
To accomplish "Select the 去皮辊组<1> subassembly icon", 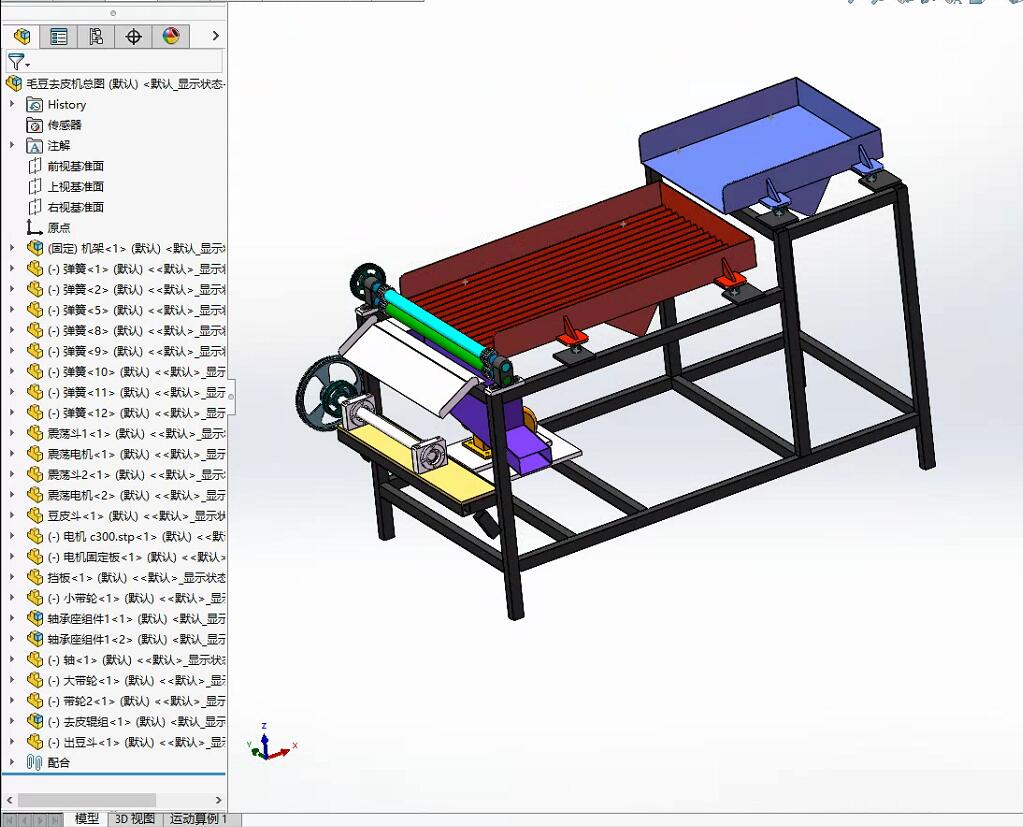I will (x=35, y=721).
